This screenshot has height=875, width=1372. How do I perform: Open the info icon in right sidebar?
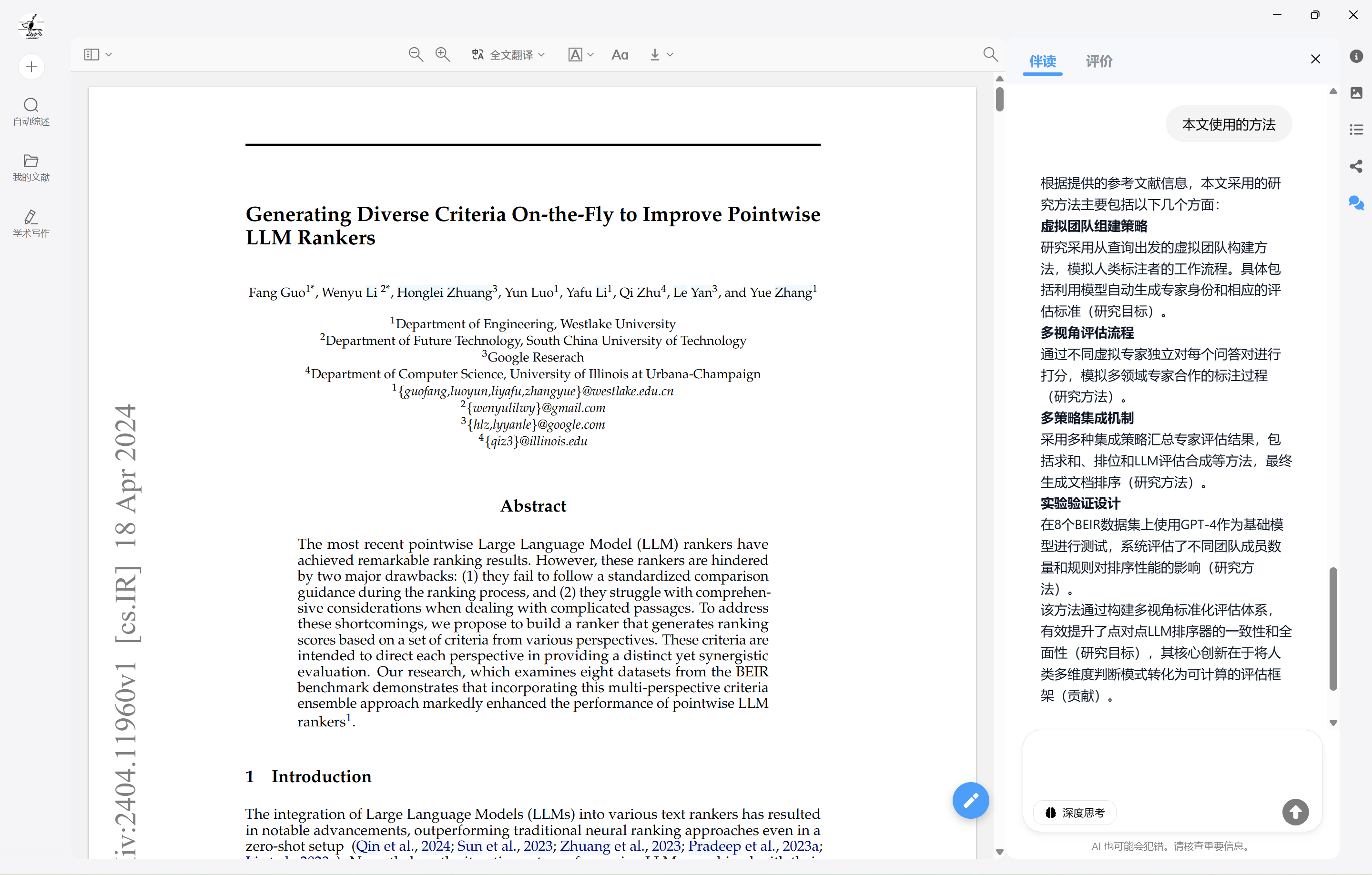1356,56
